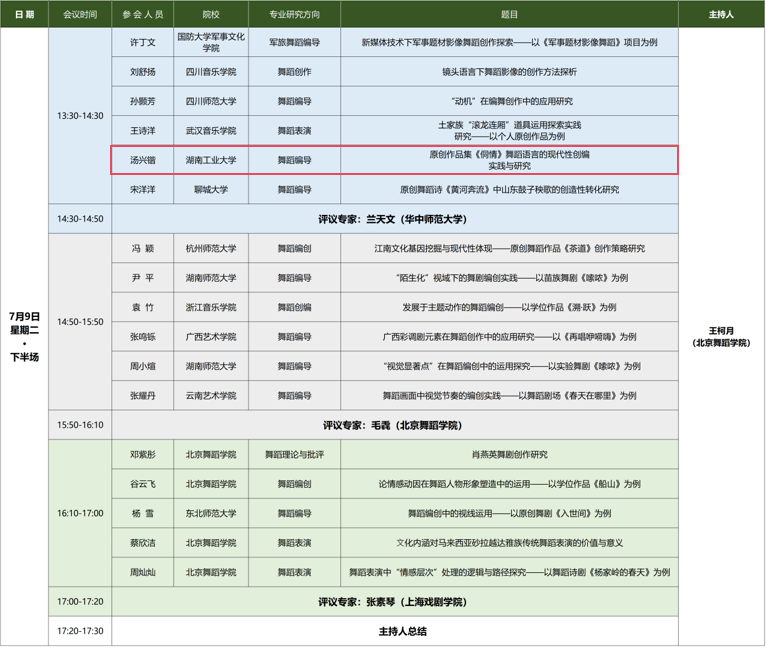This screenshot has width=766, height=649.
Task: Click title about 土家族“滚龙连厢”道具
Action: click(x=510, y=130)
